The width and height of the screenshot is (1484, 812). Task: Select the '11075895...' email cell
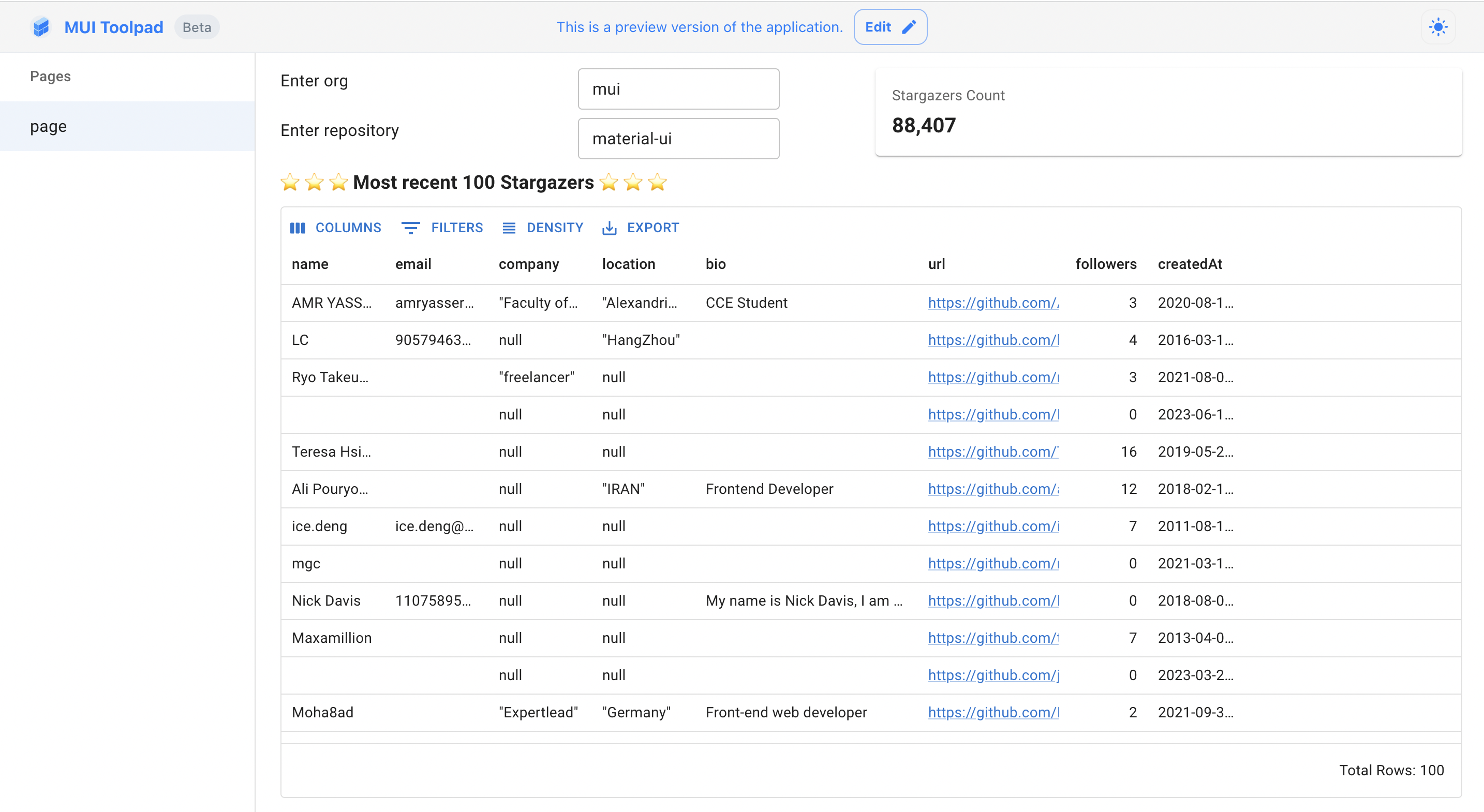pos(436,601)
